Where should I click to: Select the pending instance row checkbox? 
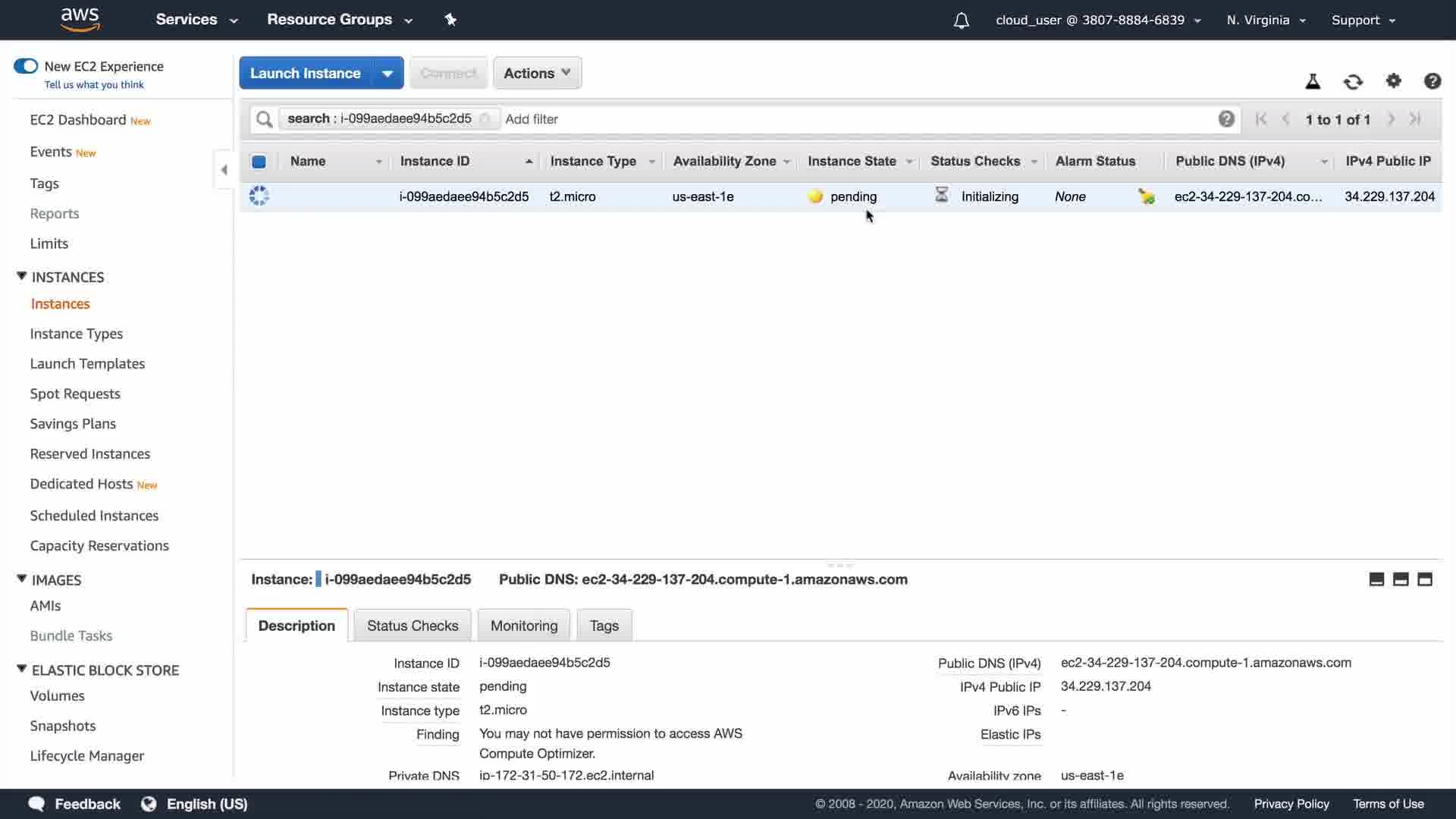click(259, 196)
